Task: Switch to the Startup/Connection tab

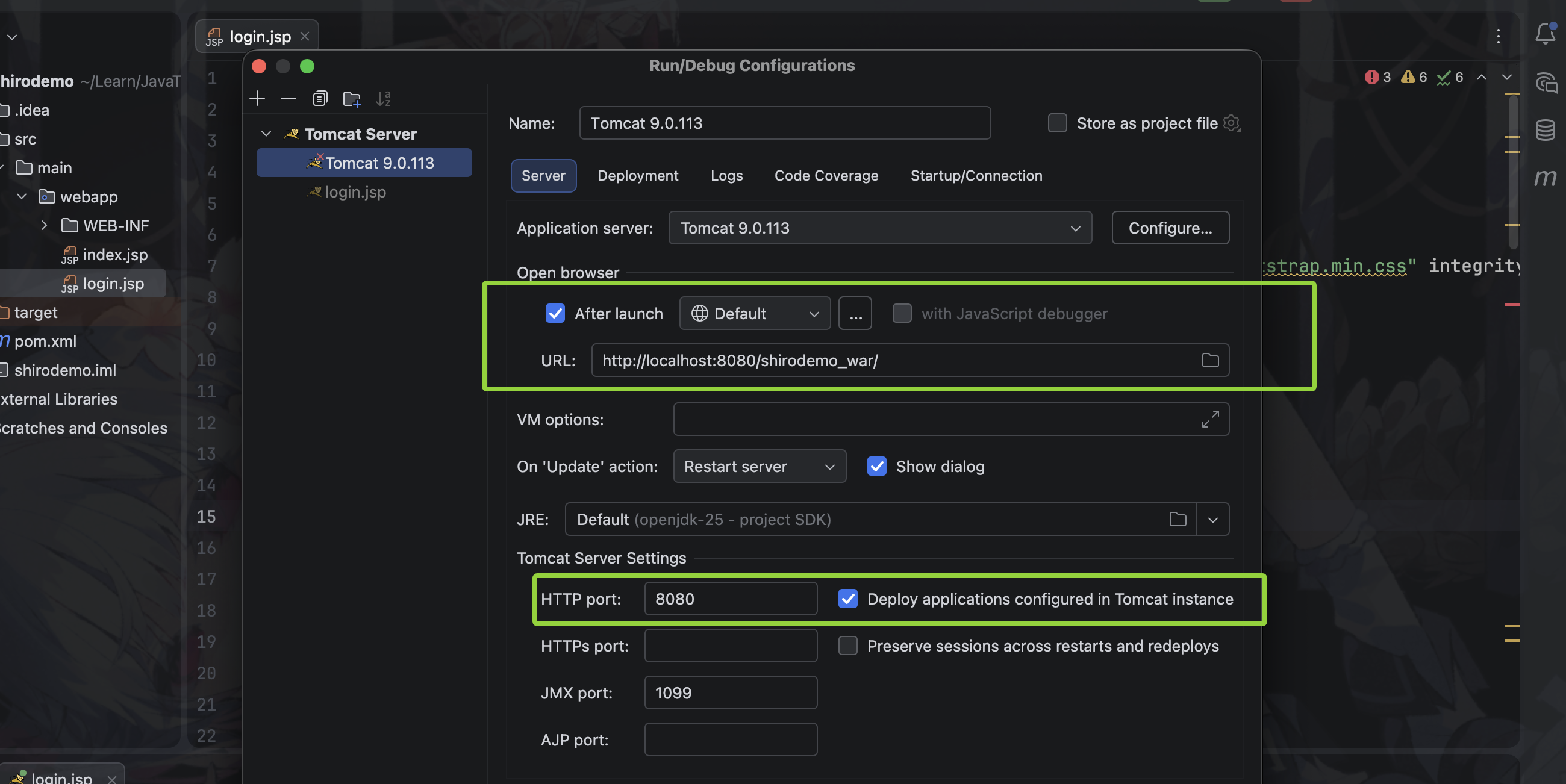Action: pos(976,176)
